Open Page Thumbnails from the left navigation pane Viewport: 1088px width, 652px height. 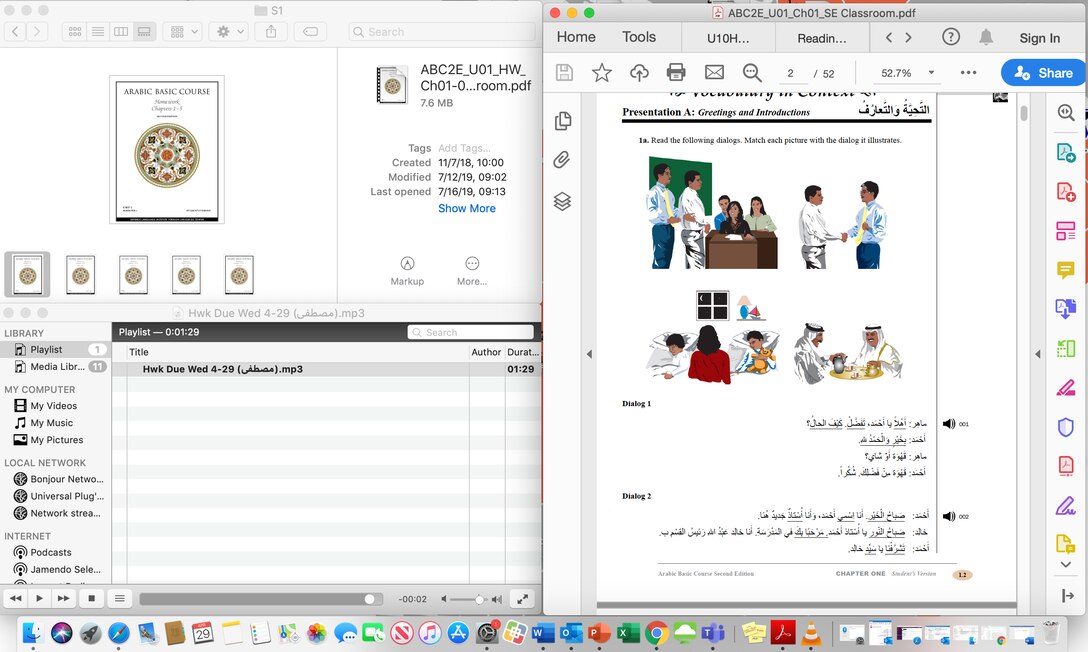[x=563, y=119]
